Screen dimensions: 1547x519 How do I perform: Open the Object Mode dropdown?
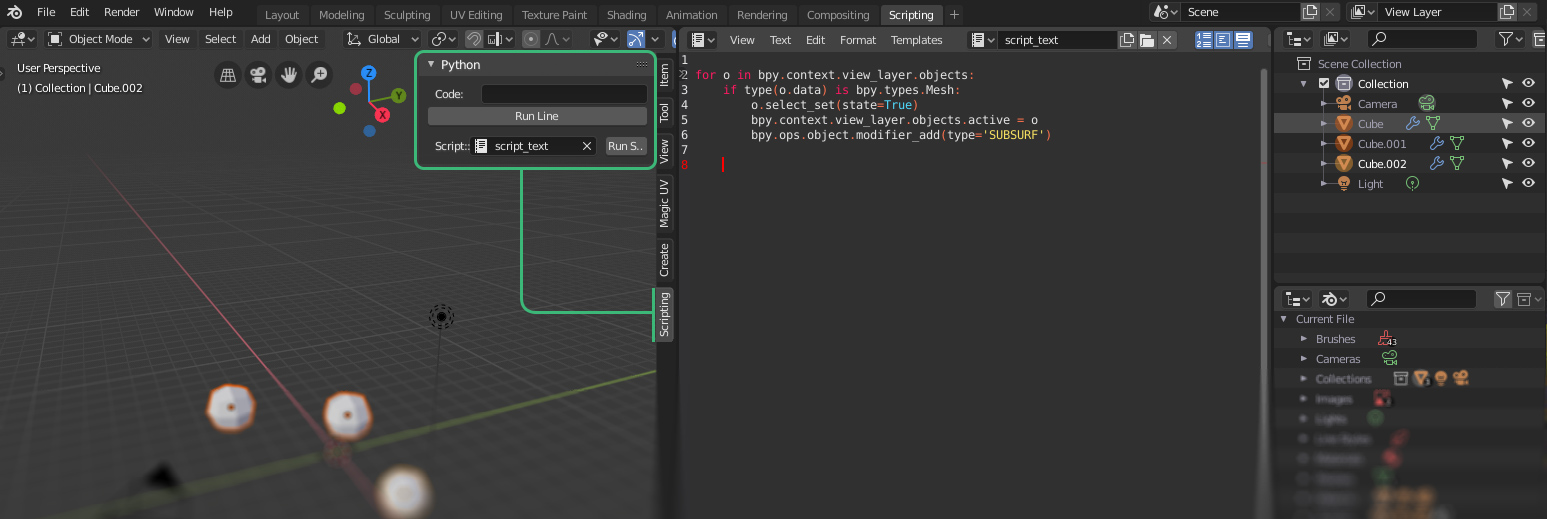(99, 39)
